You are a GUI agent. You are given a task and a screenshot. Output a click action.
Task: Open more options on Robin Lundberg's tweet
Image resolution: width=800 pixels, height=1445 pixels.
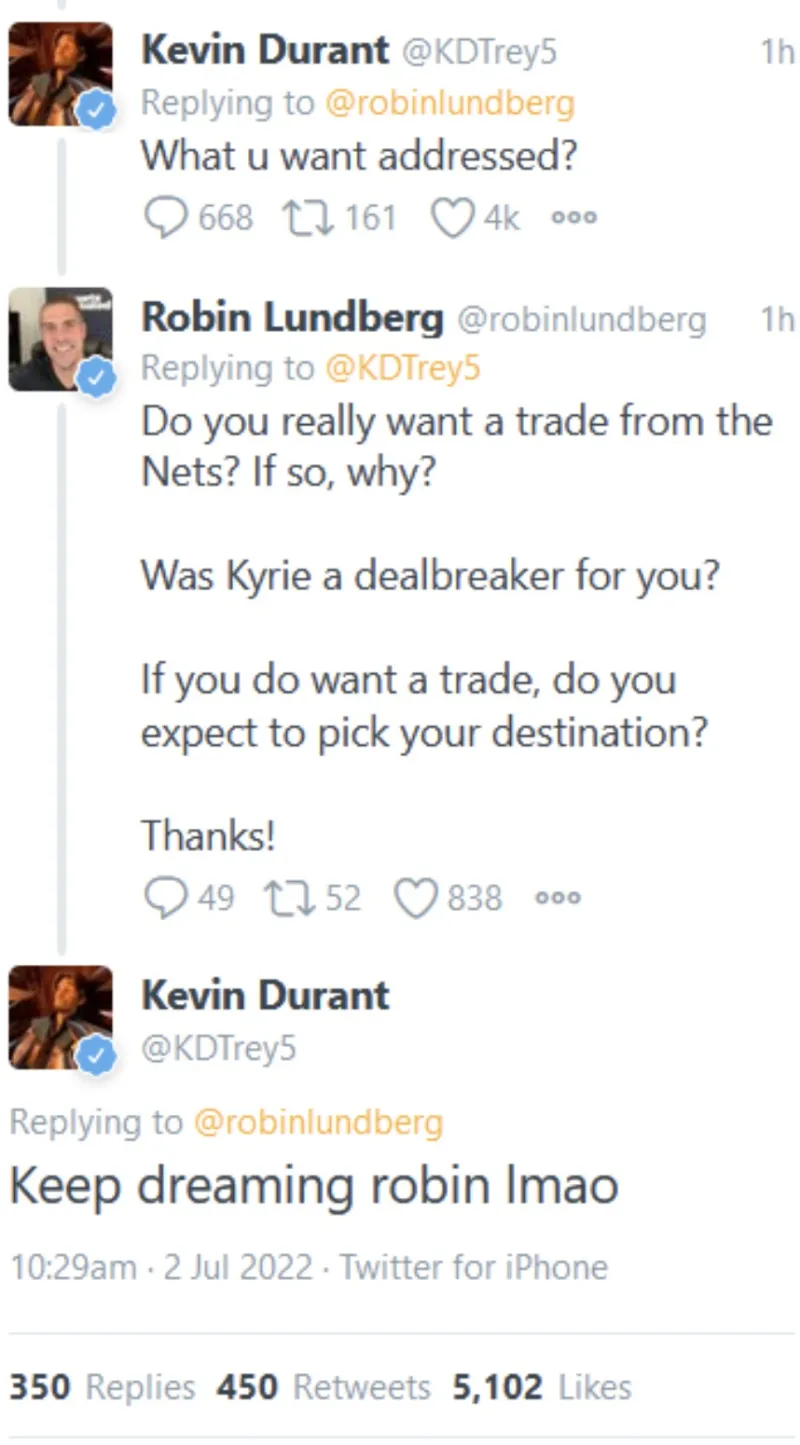pyautogui.click(x=558, y=897)
